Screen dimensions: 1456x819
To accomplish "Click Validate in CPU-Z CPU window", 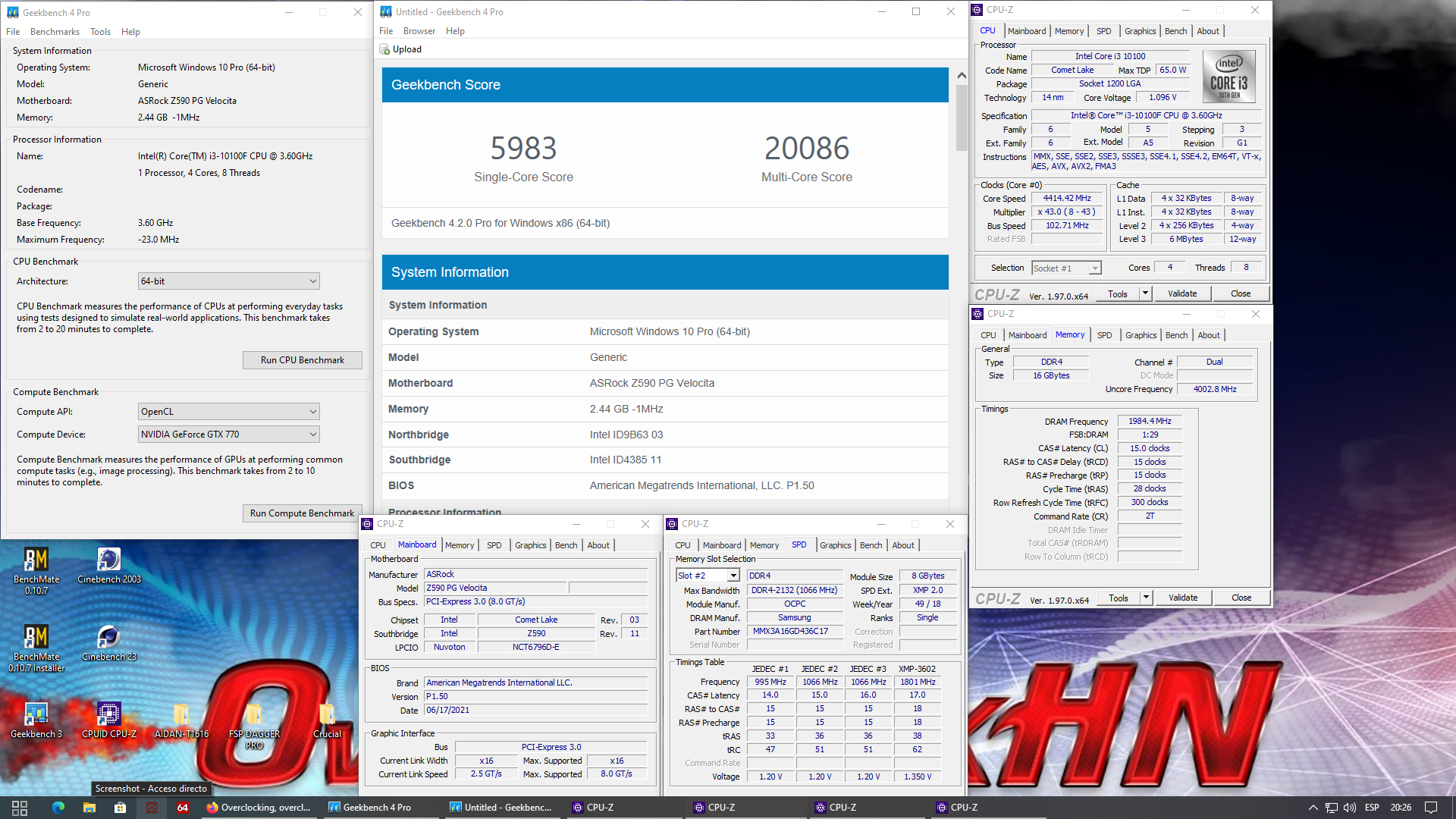I will (1182, 293).
